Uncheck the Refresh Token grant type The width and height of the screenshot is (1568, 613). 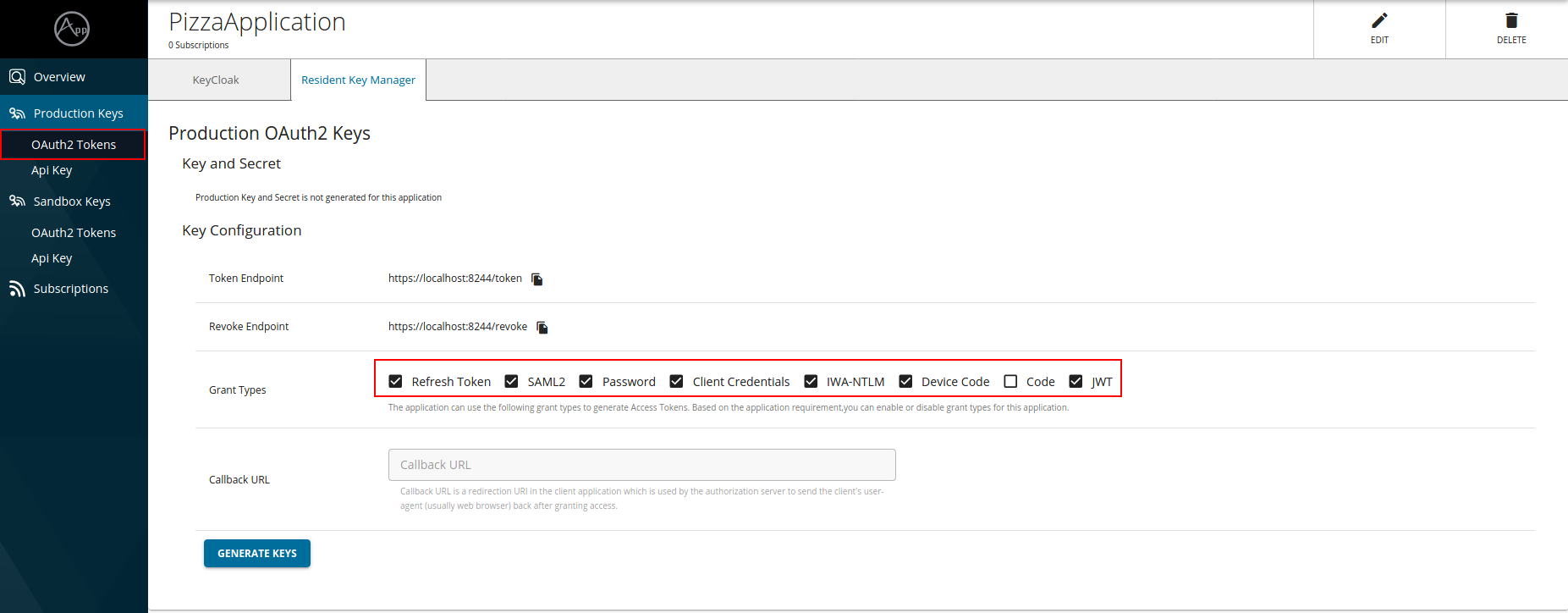pyautogui.click(x=395, y=382)
